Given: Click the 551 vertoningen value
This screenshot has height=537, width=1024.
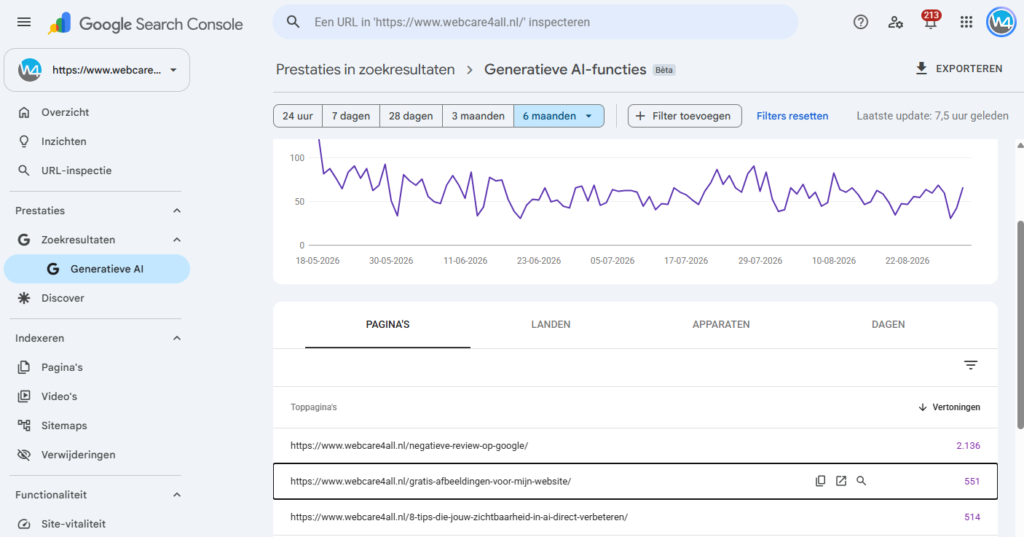Looking at the screenshot, I should (x=972, y=481).
